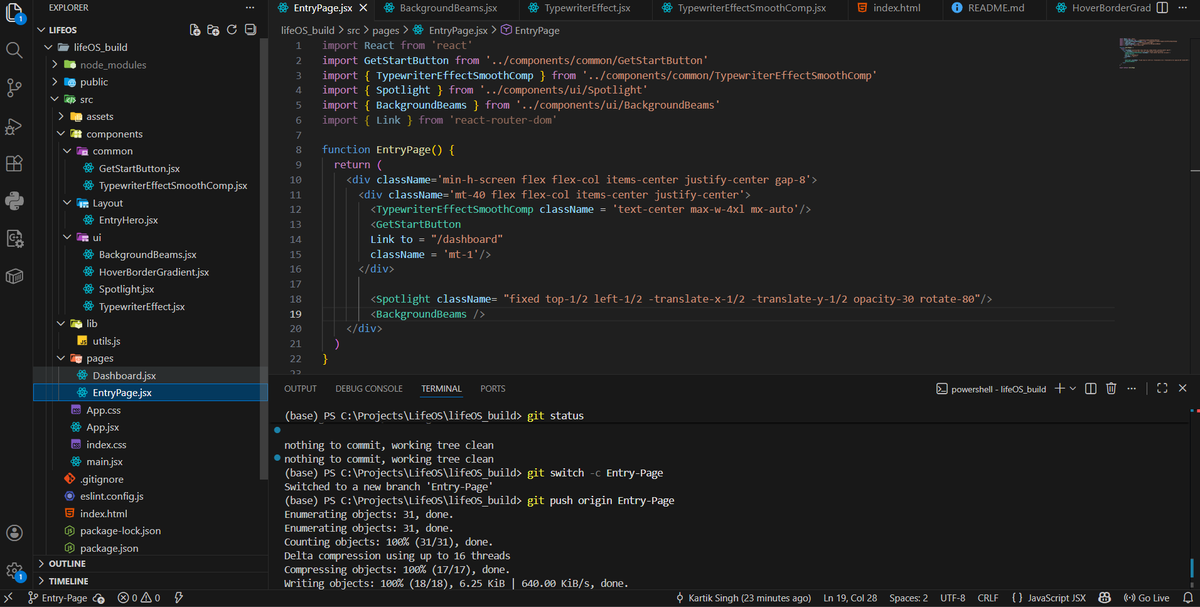Collapse all folders in Explorer

pos(250,30)
